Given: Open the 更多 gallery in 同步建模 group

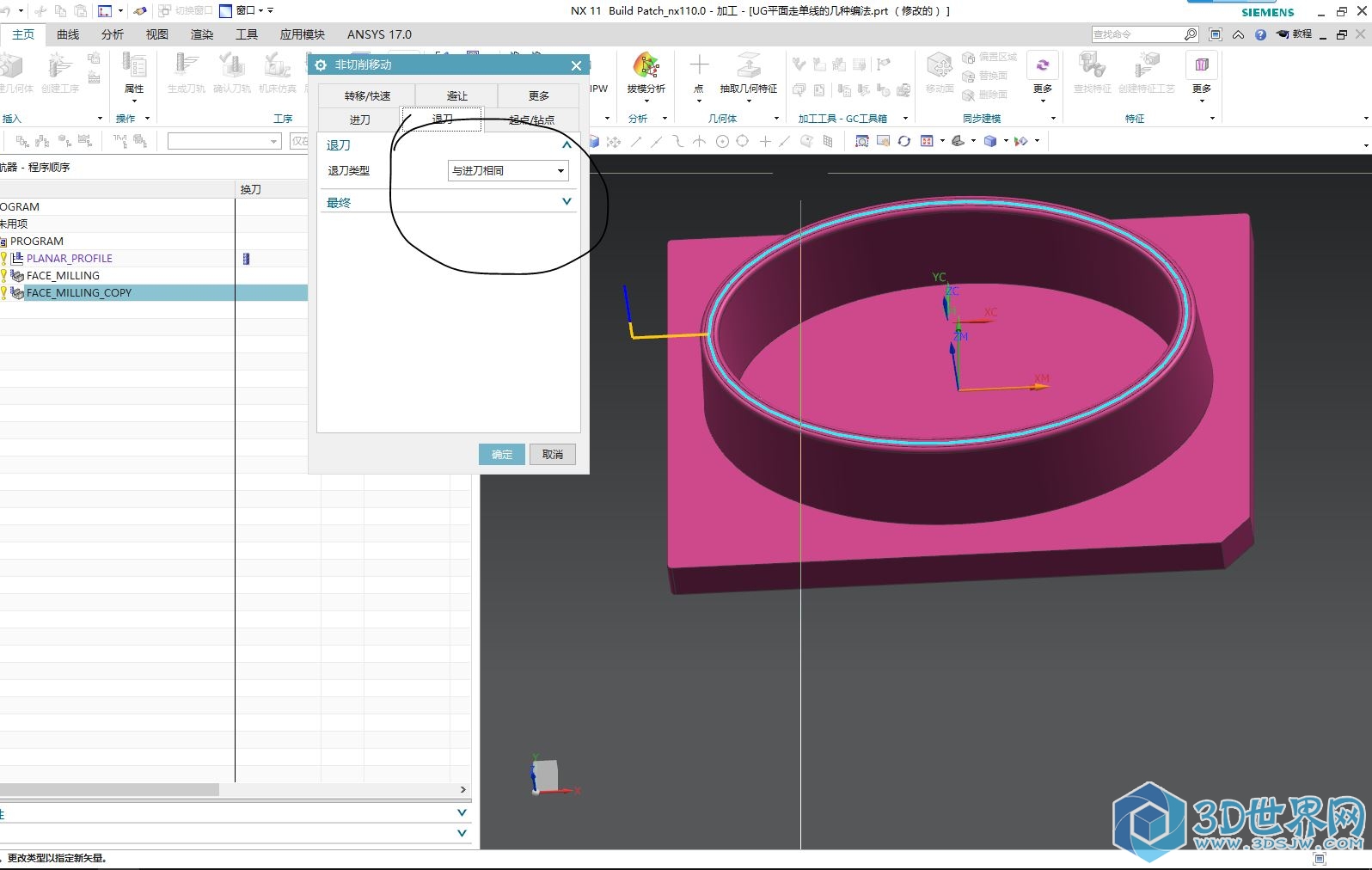Looking at the screenshot, I should pyautogui.click(x=1042, y=72).
